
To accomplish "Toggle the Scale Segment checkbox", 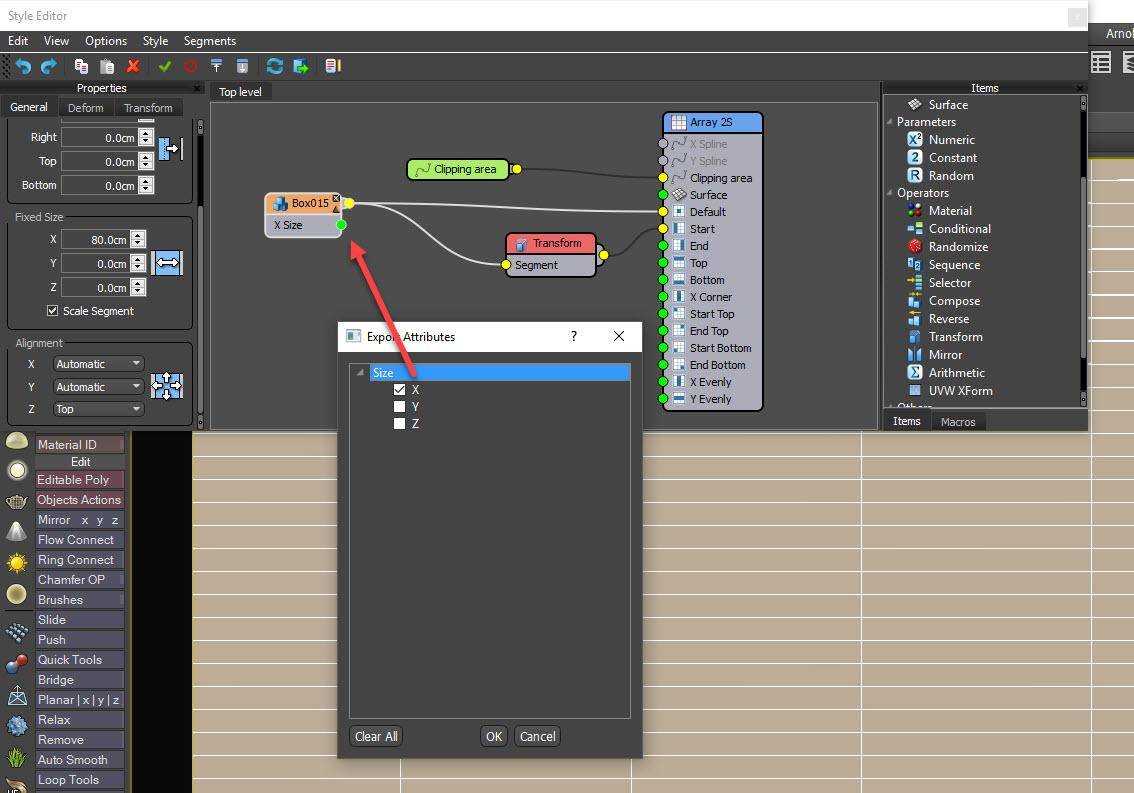I will click(53, 311).
